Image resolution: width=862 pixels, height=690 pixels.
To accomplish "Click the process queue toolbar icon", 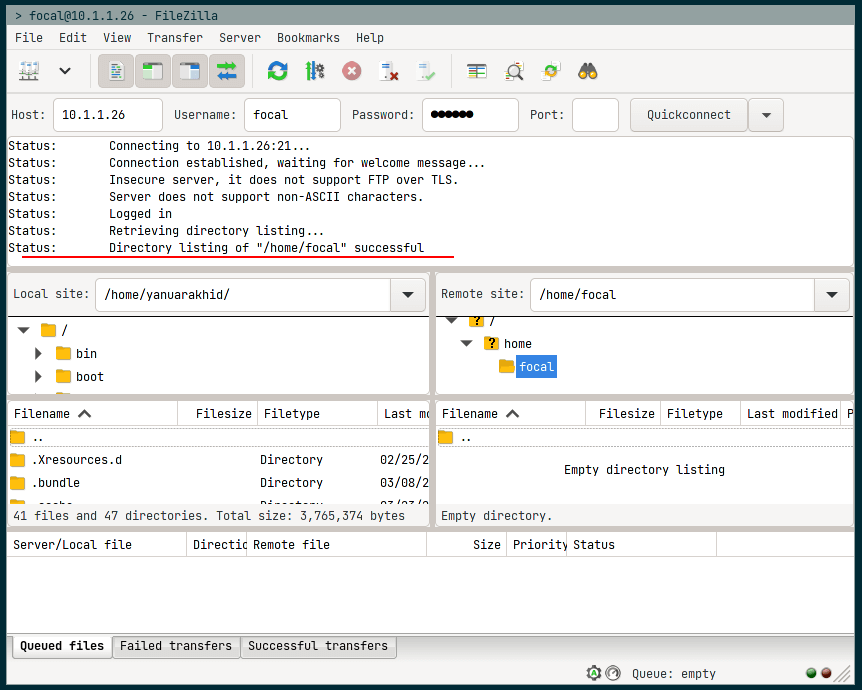I will [315, 71].
